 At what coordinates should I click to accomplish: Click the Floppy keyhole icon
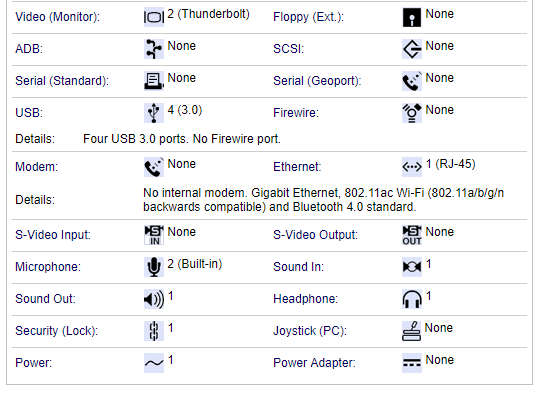point(412,17)
